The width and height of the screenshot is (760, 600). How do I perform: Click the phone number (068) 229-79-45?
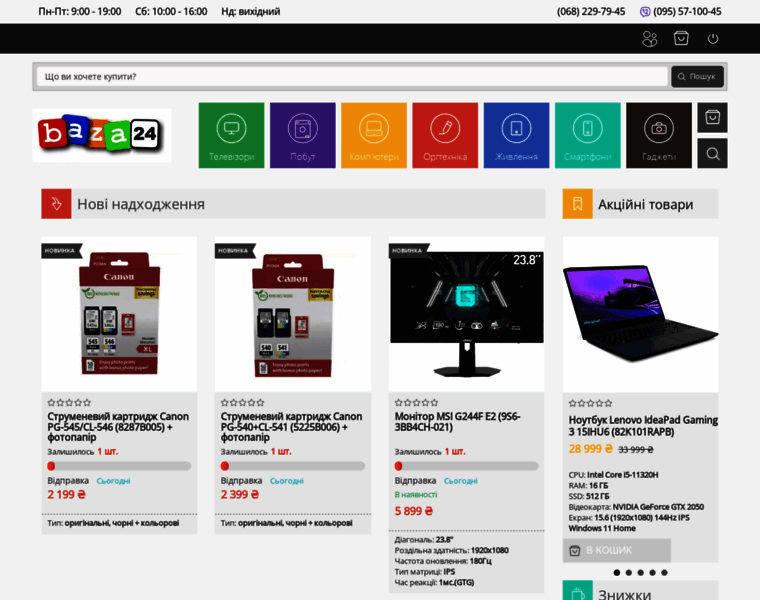click(x=591, y=12)
